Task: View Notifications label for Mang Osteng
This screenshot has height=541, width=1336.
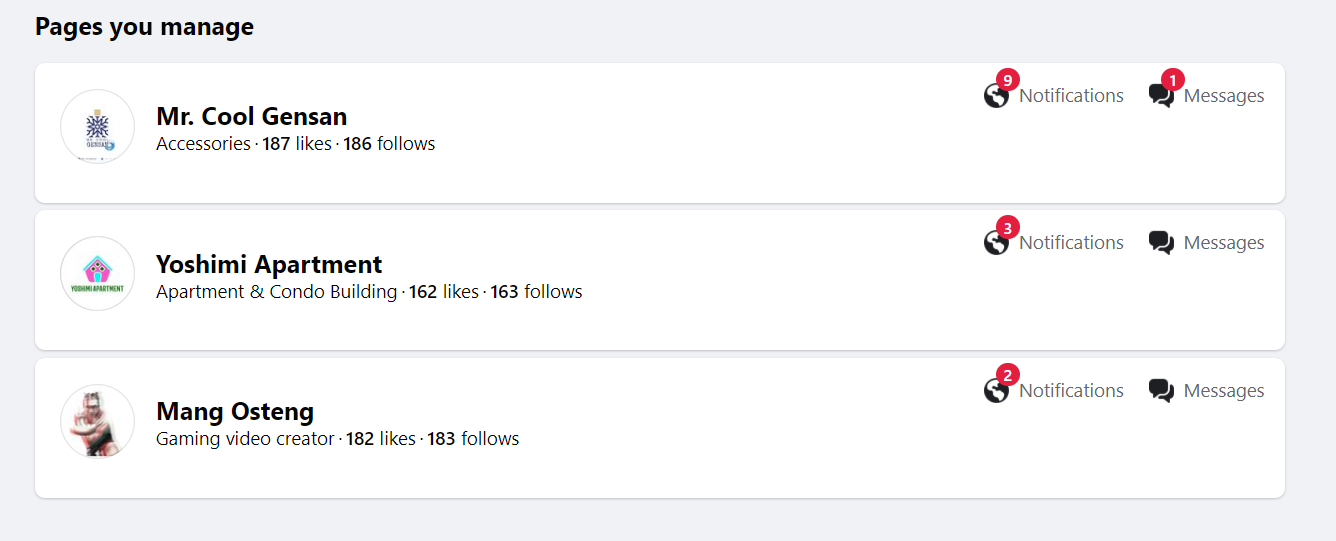Action: pos(1071,391)
